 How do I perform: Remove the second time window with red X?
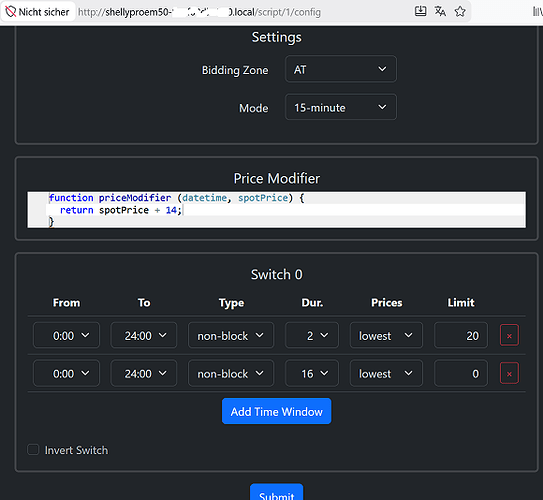tap(509, 373)
